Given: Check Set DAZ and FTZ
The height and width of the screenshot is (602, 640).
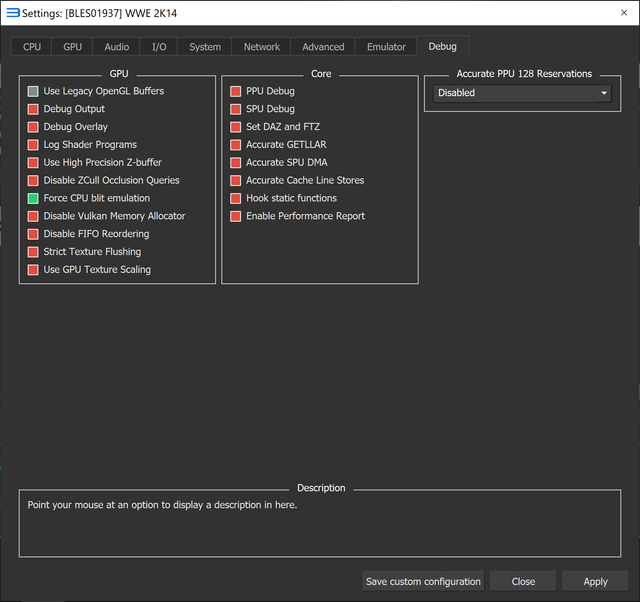Looking at the screenshot, I should [x=236, y=127].
